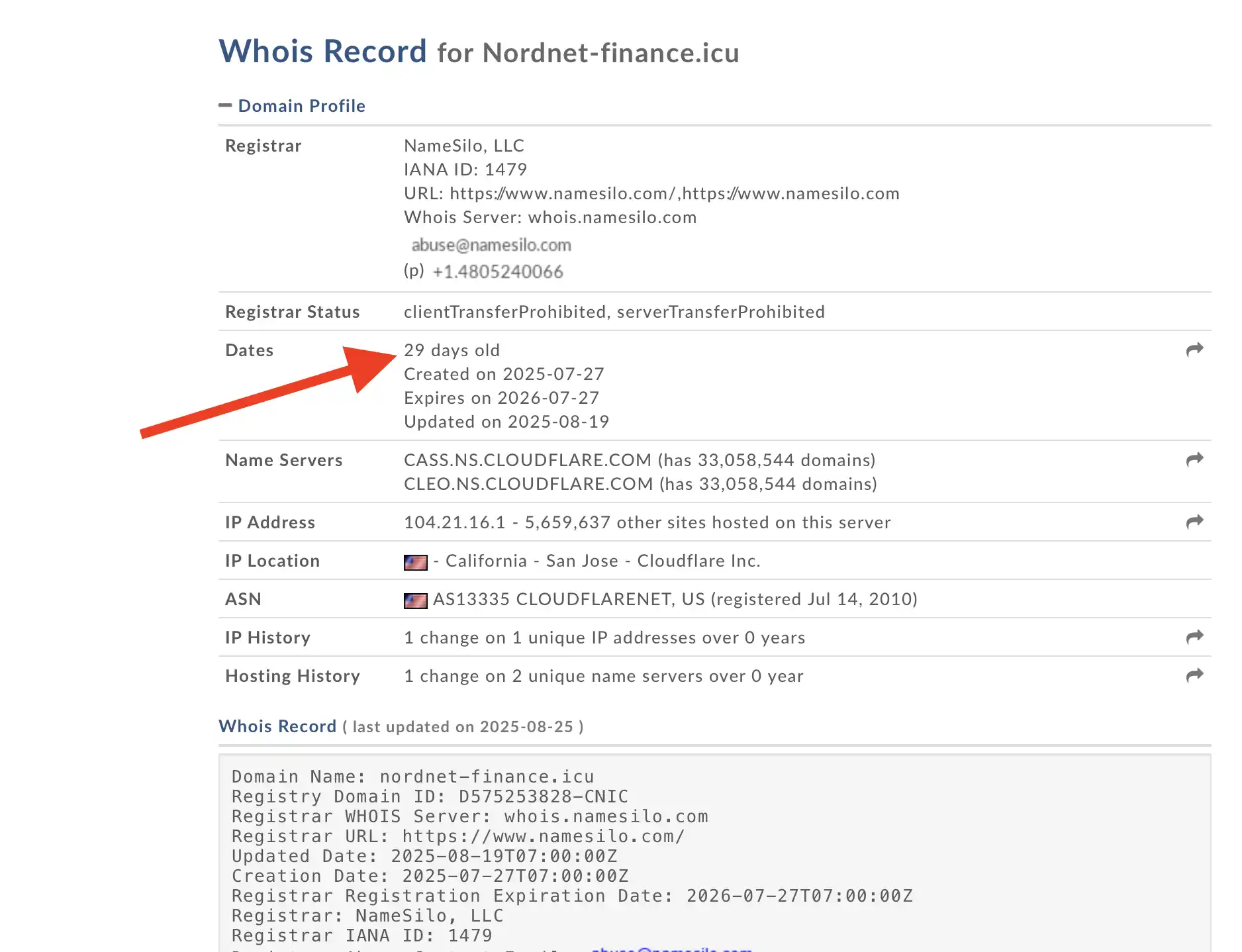Click the 'Hosting History' row label
The height and width of the screenshot is (952, 1242).
pos(292,676)
